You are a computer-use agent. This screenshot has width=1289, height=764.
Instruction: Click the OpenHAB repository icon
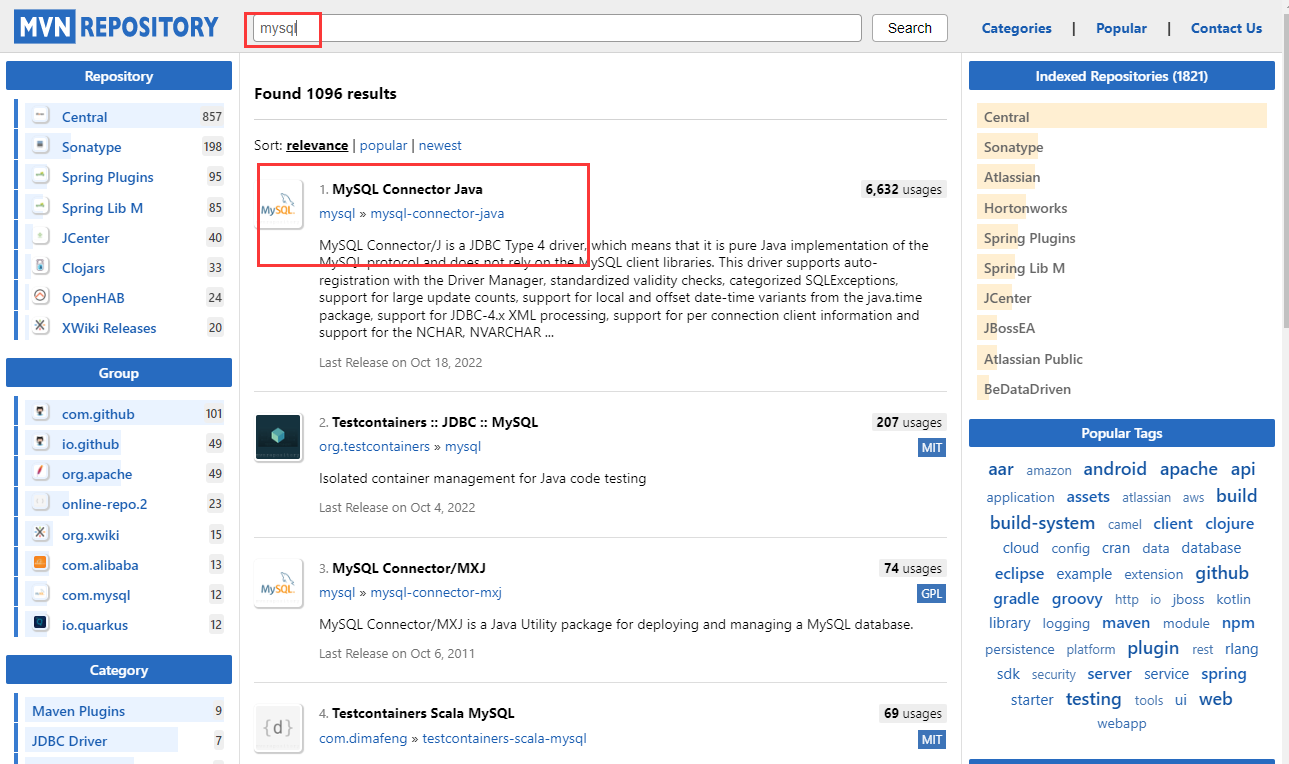point(41,297)
